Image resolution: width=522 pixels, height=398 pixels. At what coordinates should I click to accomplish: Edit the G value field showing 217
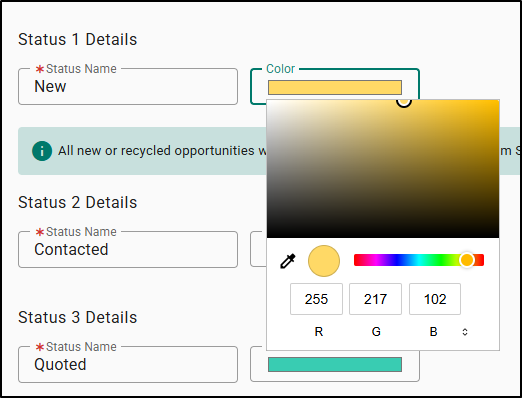pyautogui.click(x=375, y=299)
